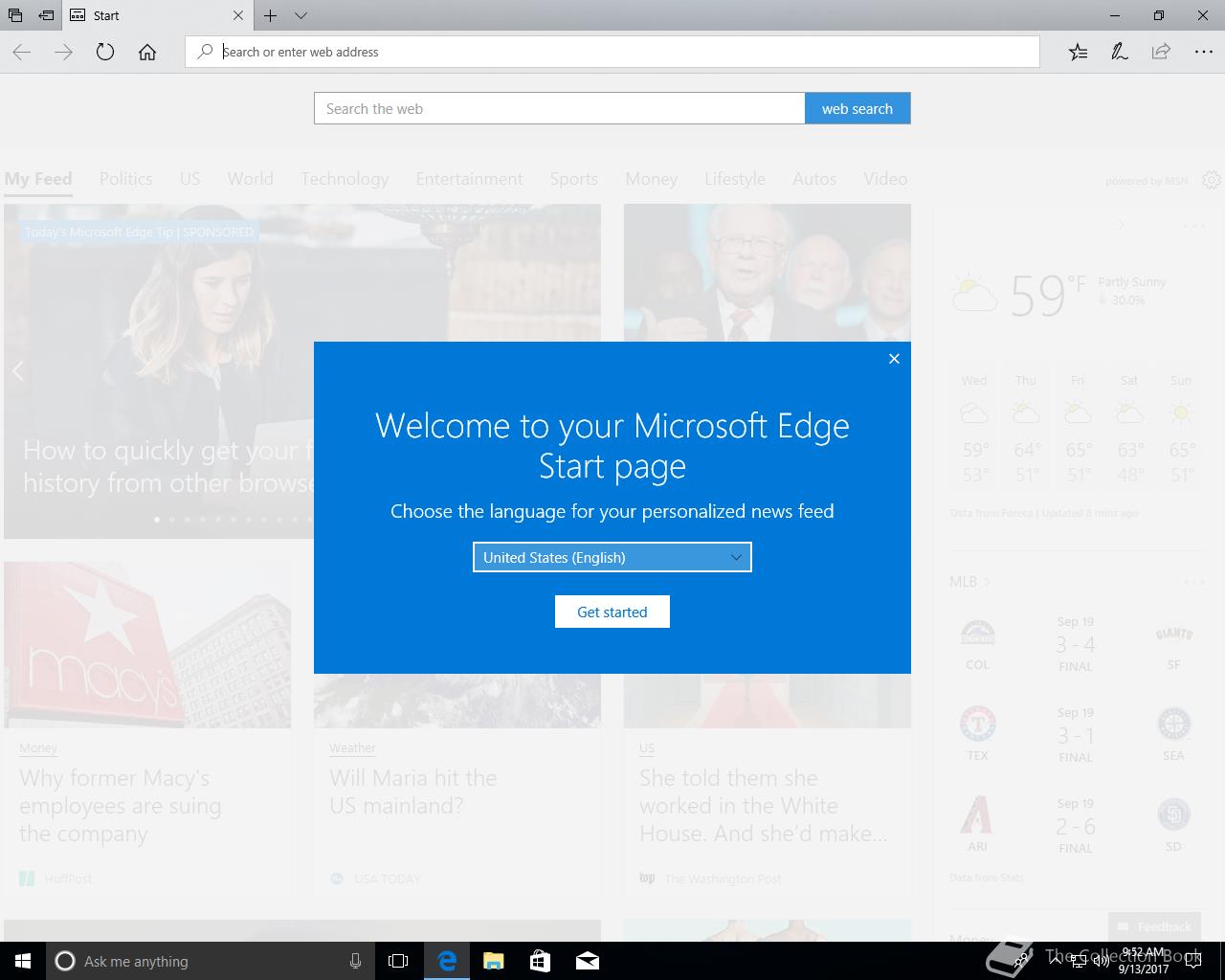Screen dimensions: 1225x980
Task: Open the Technology tab
Action: click(345, 179)
